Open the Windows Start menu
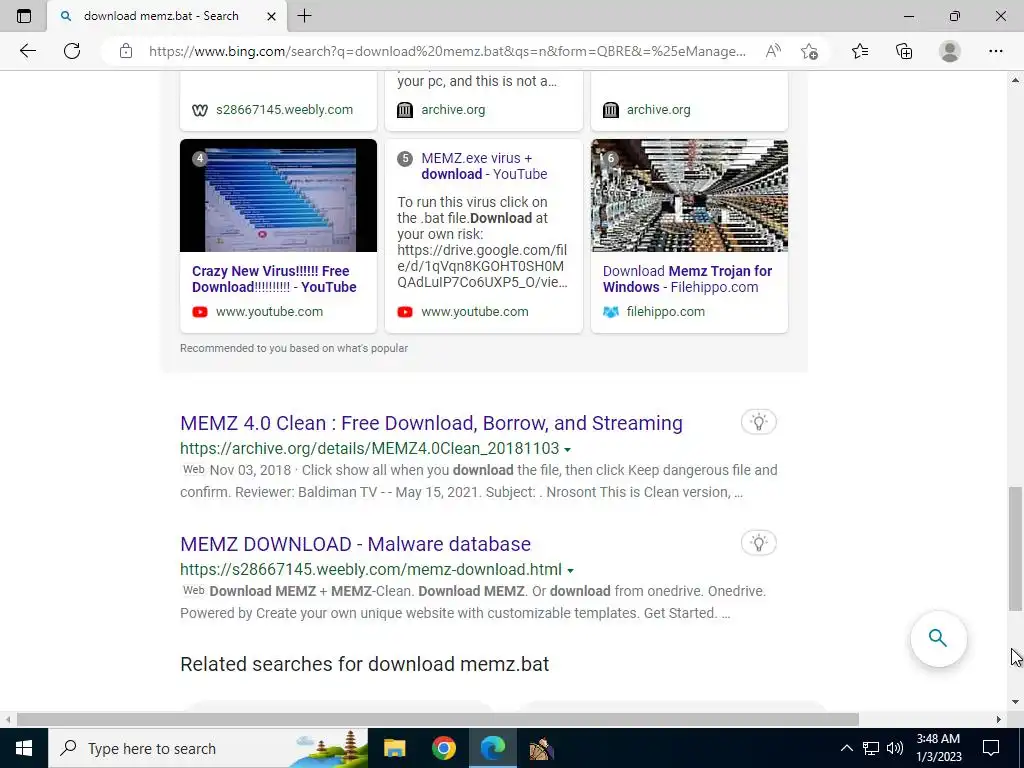The height and width of the screenshot is (768, 1024). pyautogui.click(x=24, y=748)
